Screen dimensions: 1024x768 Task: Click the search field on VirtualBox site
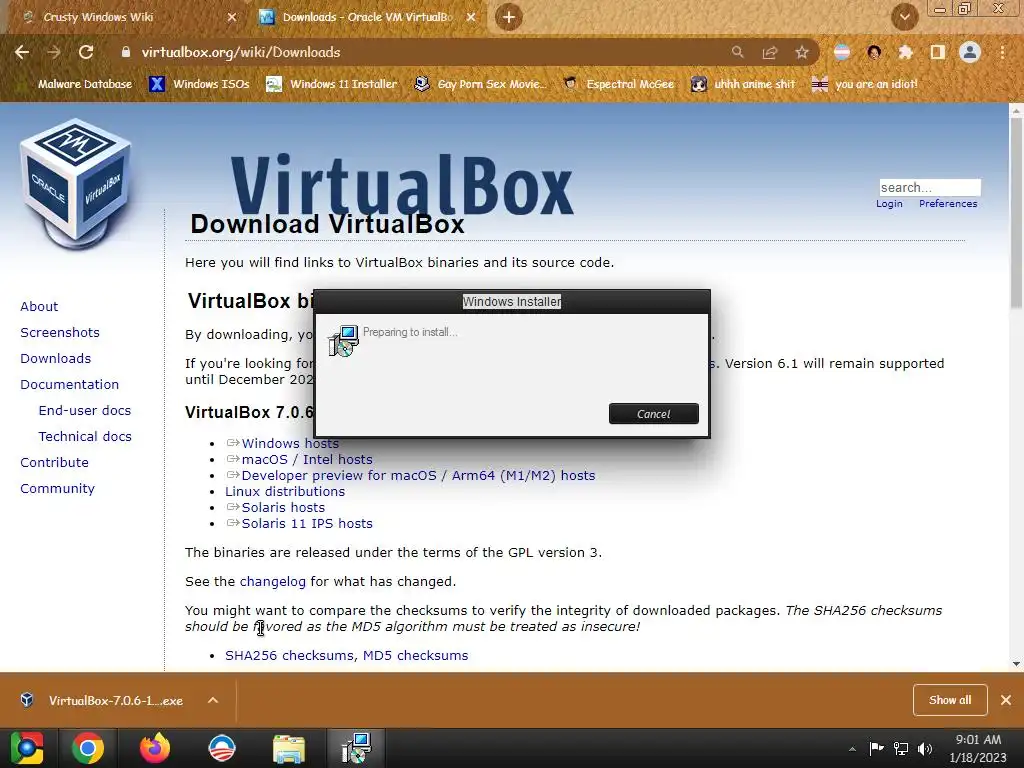click(929, 187)
